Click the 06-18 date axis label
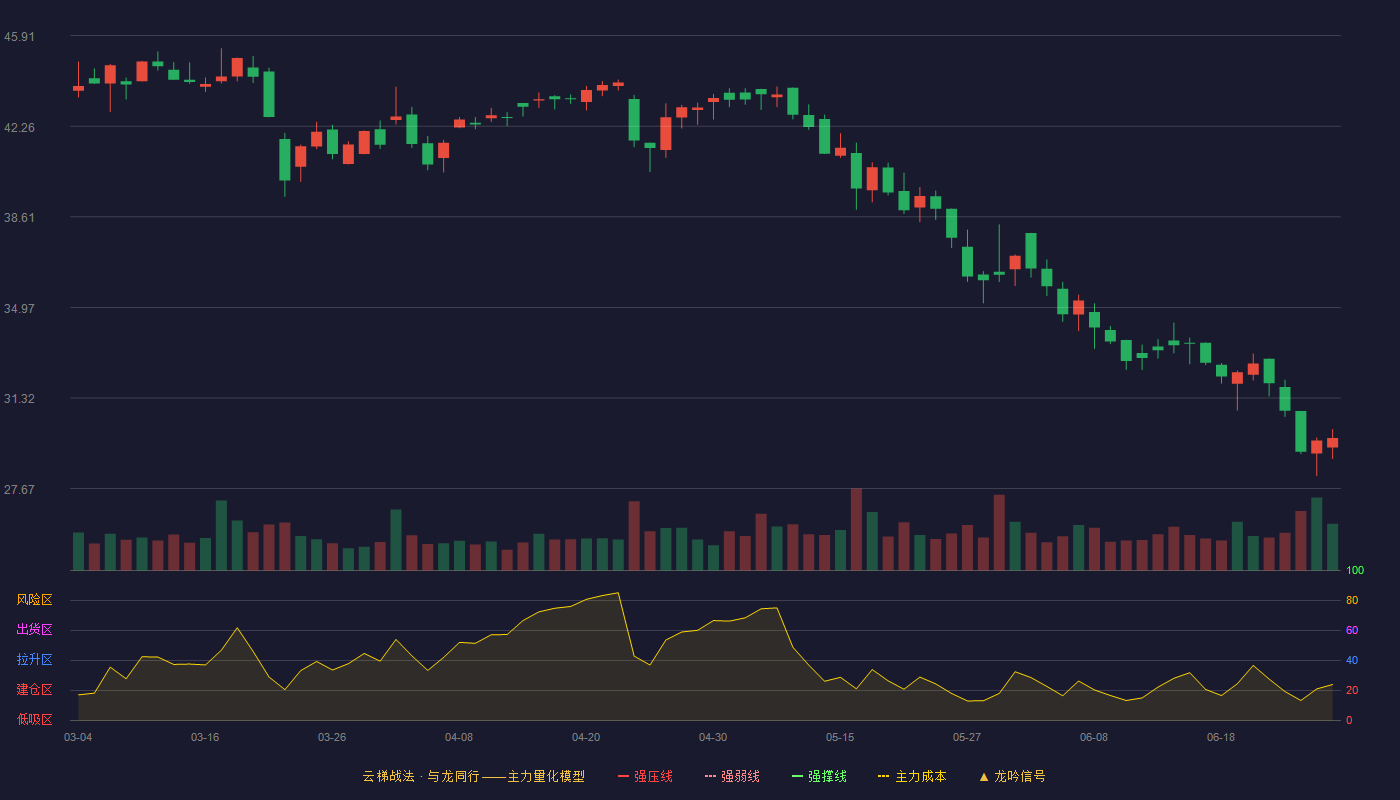 click(x=1221, y=737)
